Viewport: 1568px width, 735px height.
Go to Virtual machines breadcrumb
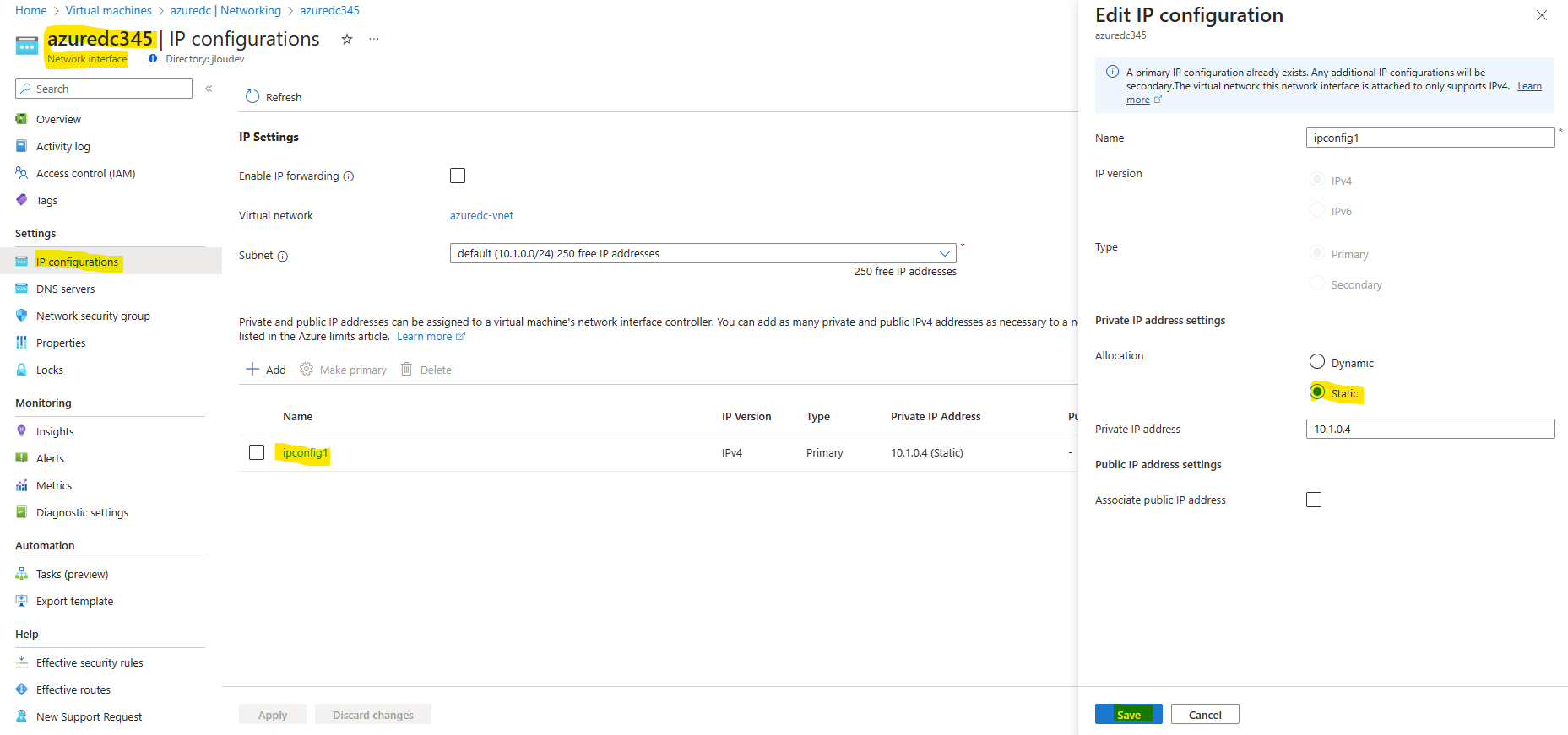tap(109, 10)
